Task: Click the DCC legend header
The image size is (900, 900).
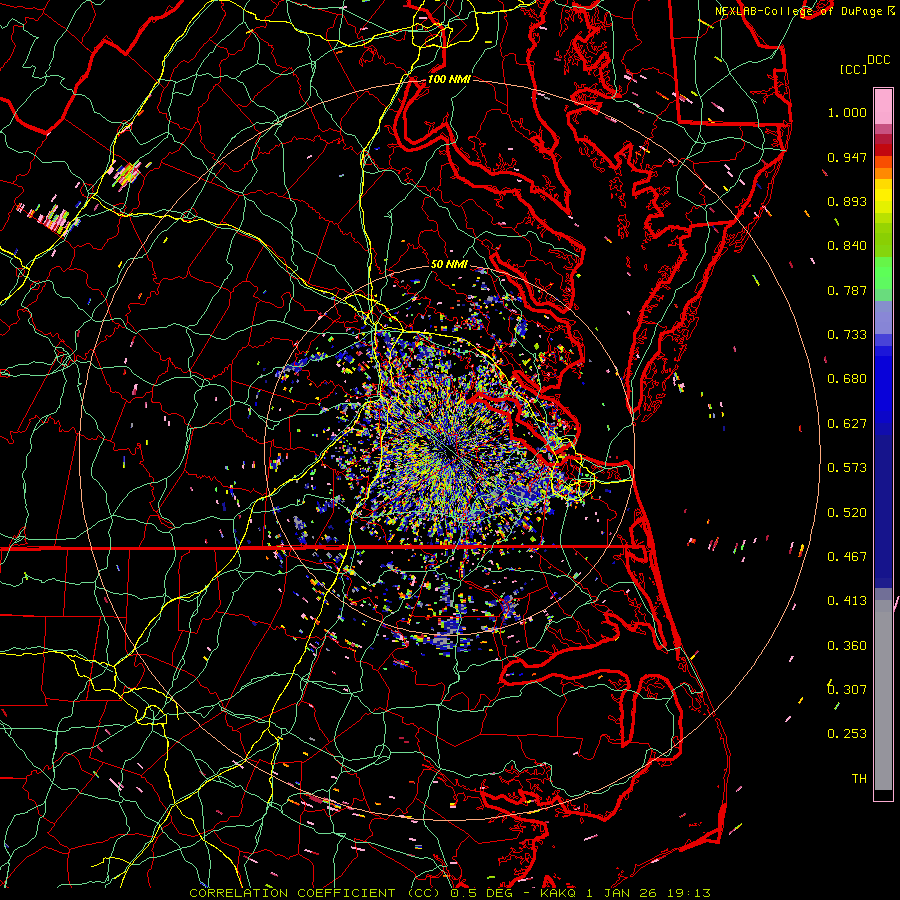Action: coord(878,60)
